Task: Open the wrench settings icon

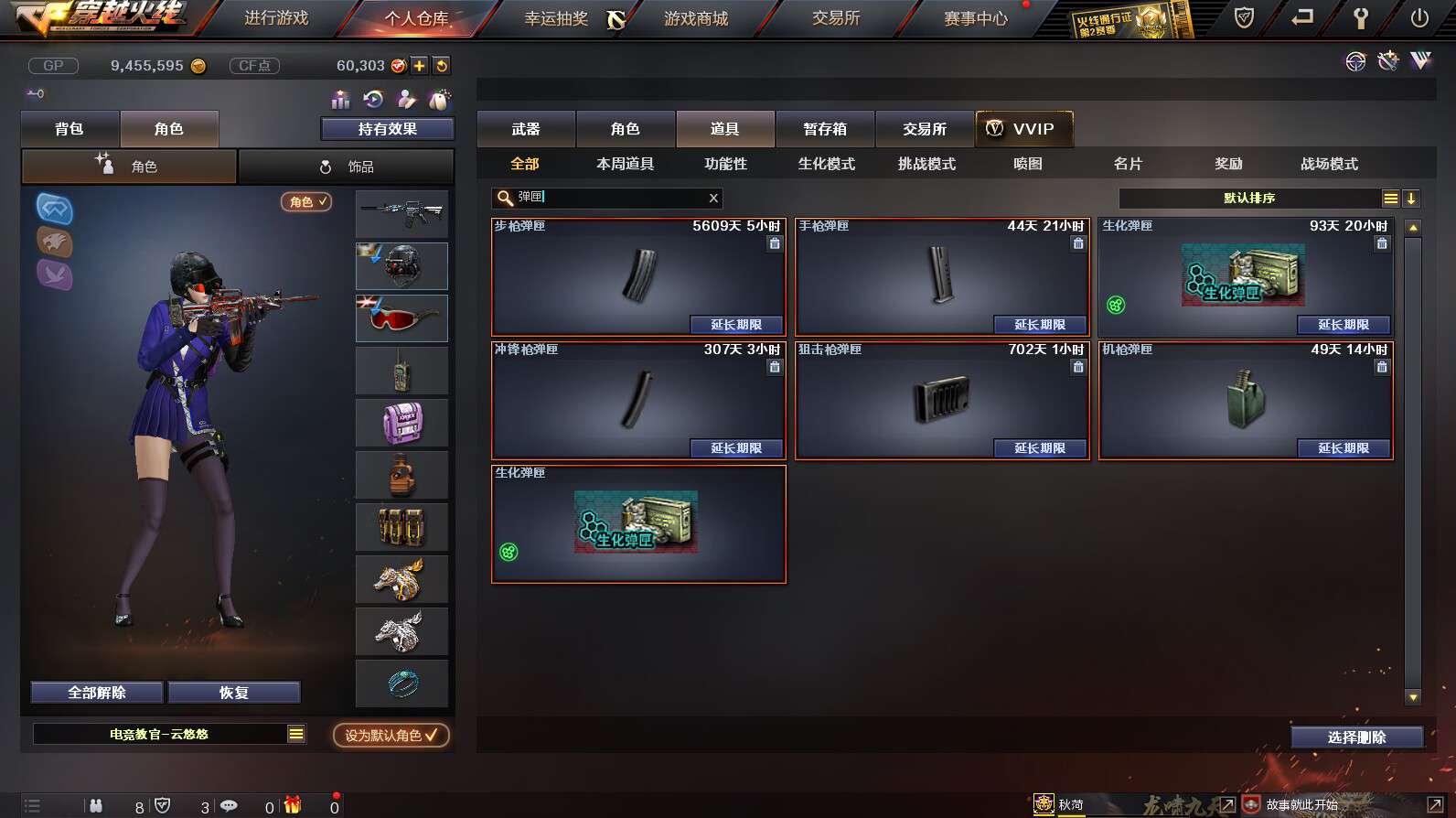Action: pos(1361,17)
